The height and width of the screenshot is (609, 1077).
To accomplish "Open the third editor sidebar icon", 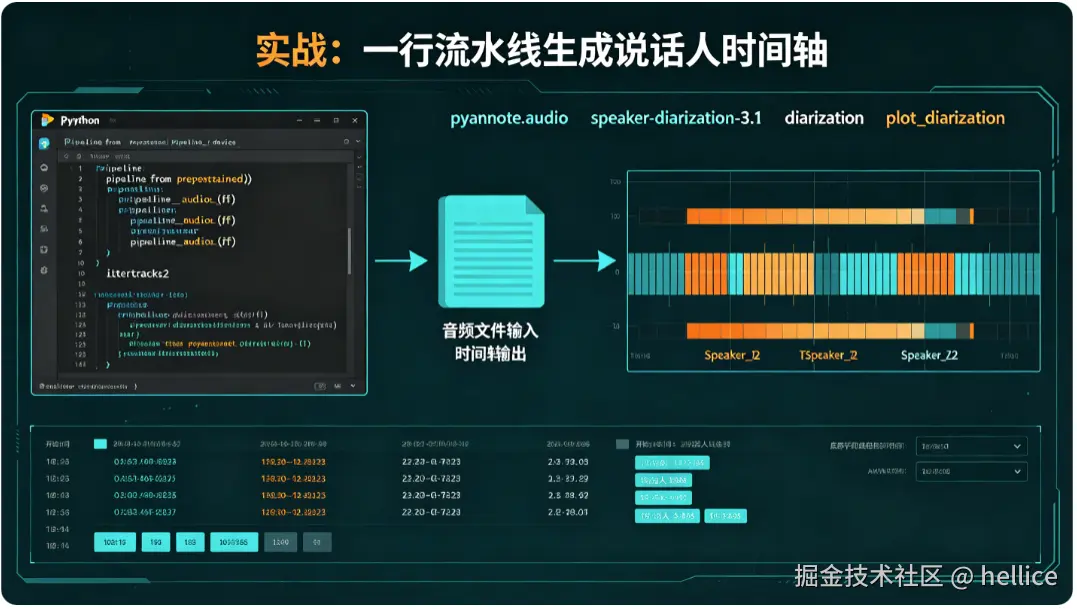I will [x=44, y=188].
